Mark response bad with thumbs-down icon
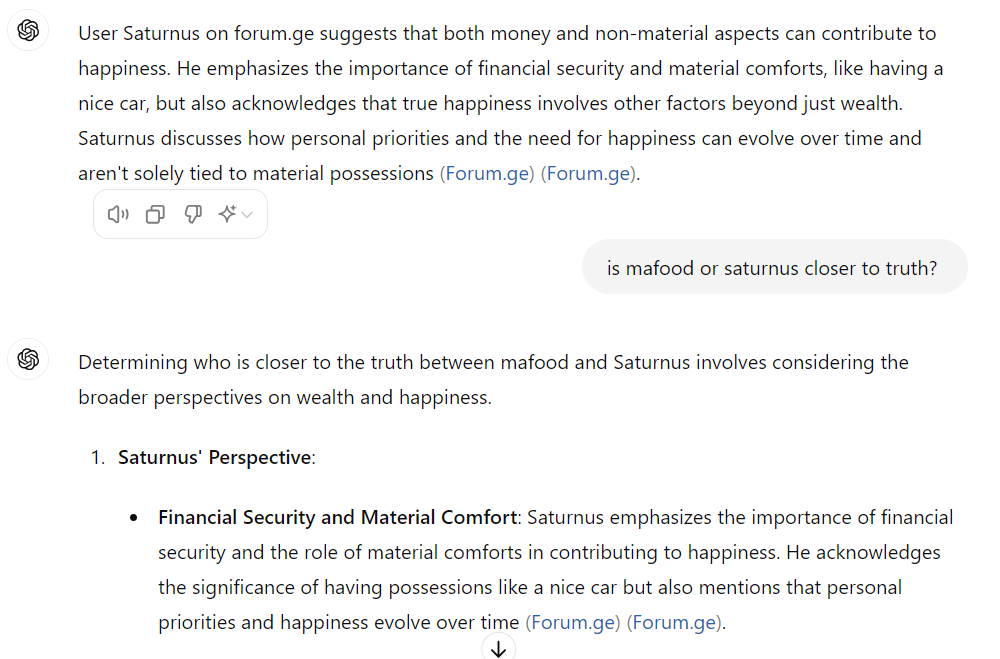 point(193,214)
